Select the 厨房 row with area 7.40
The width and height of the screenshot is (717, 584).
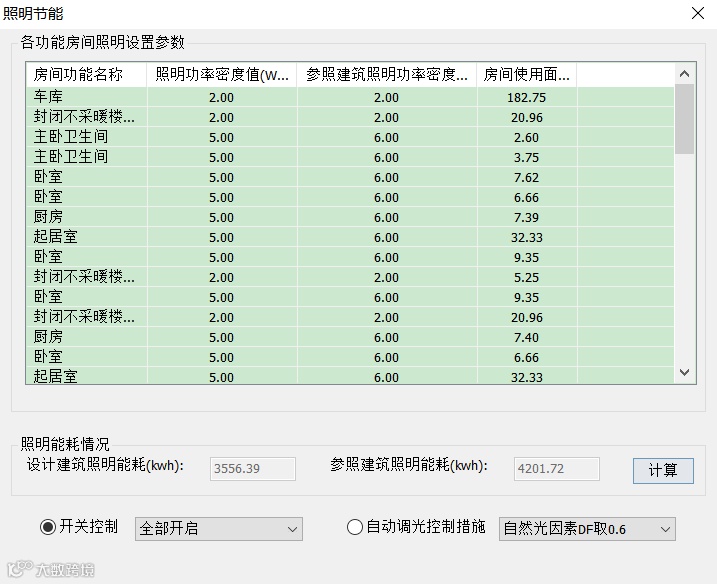350,337
